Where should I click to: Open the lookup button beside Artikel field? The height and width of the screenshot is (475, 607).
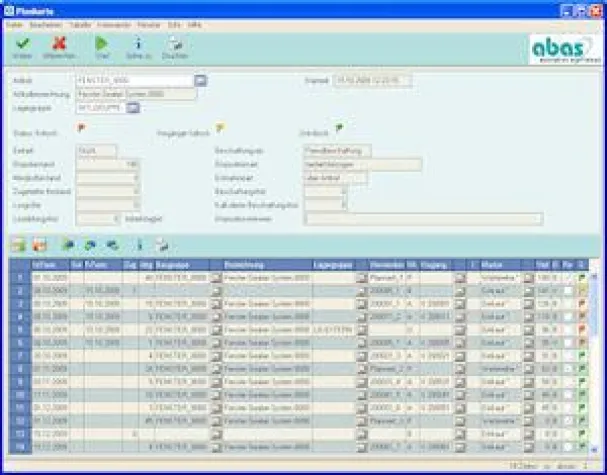coord(200,79)
